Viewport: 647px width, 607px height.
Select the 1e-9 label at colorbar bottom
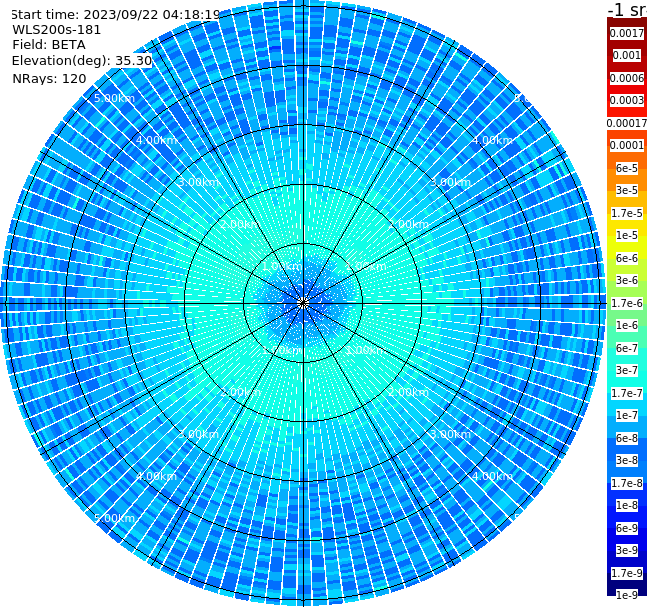[x=627, y=595]
